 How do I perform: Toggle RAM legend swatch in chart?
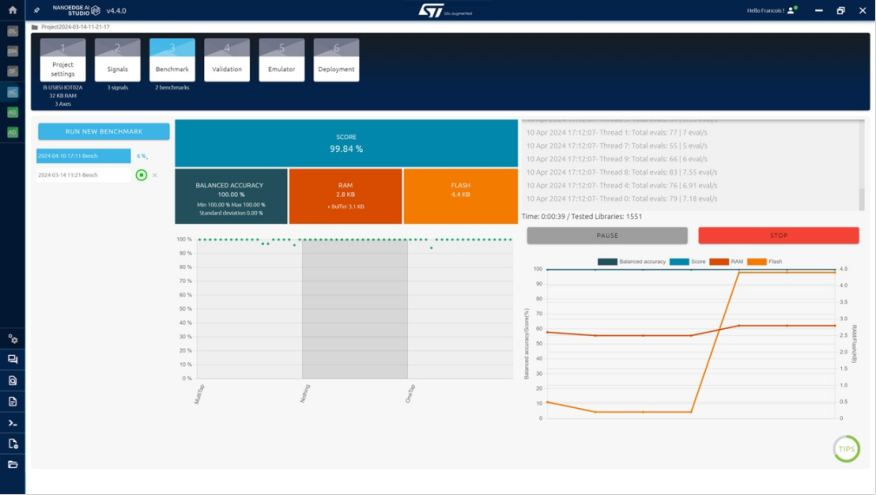click(x=719, y=261)
